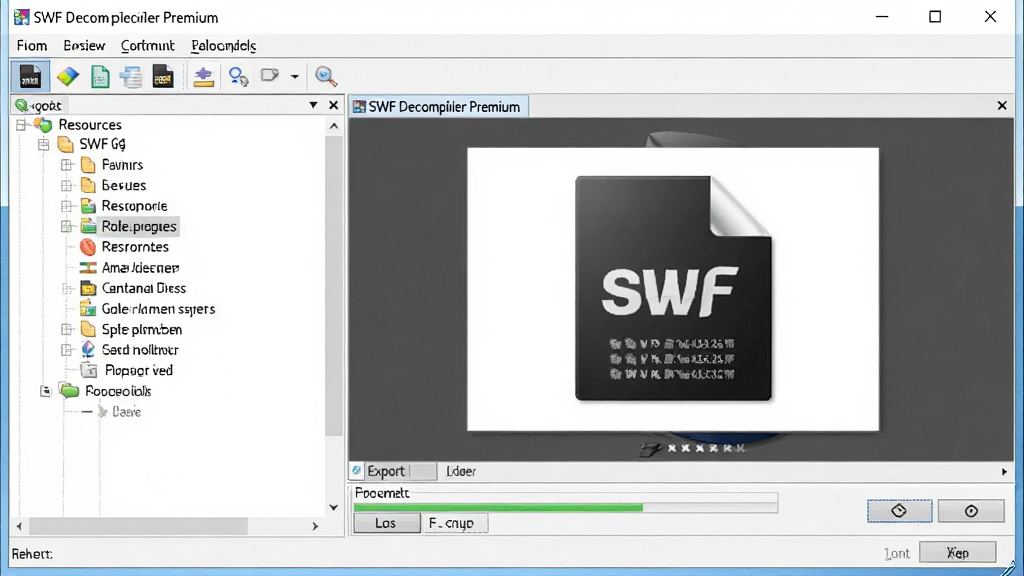Click the Los button
The height and width of the screenshot is (576, 1024).
tap(387, 523)
